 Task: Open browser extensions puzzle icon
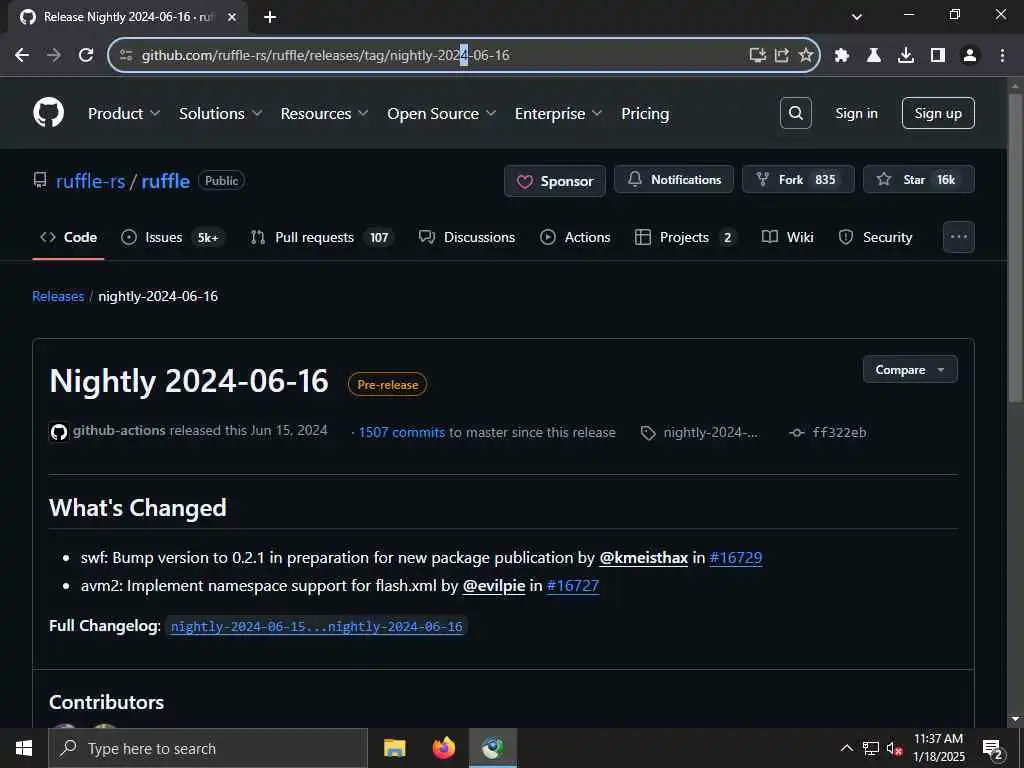pyautogui.click(x=842, y=55)
